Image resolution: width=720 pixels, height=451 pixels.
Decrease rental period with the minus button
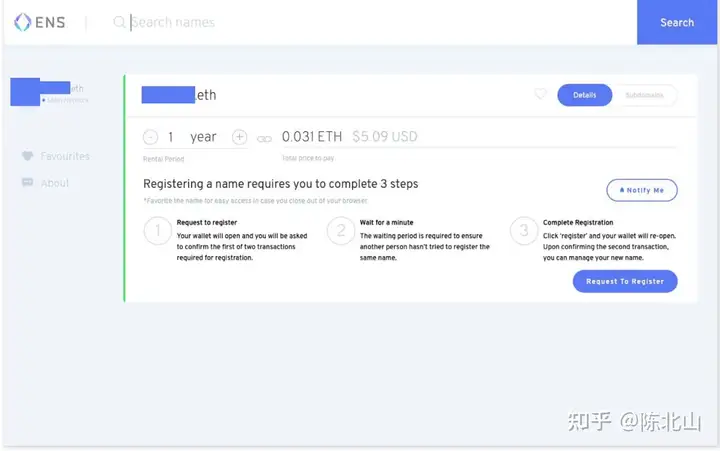150,137
